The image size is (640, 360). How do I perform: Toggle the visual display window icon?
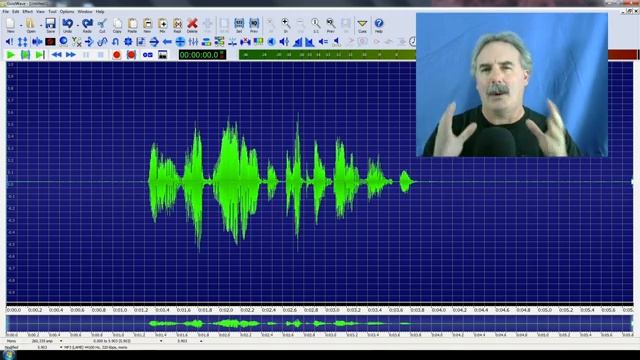coord(162,55)
